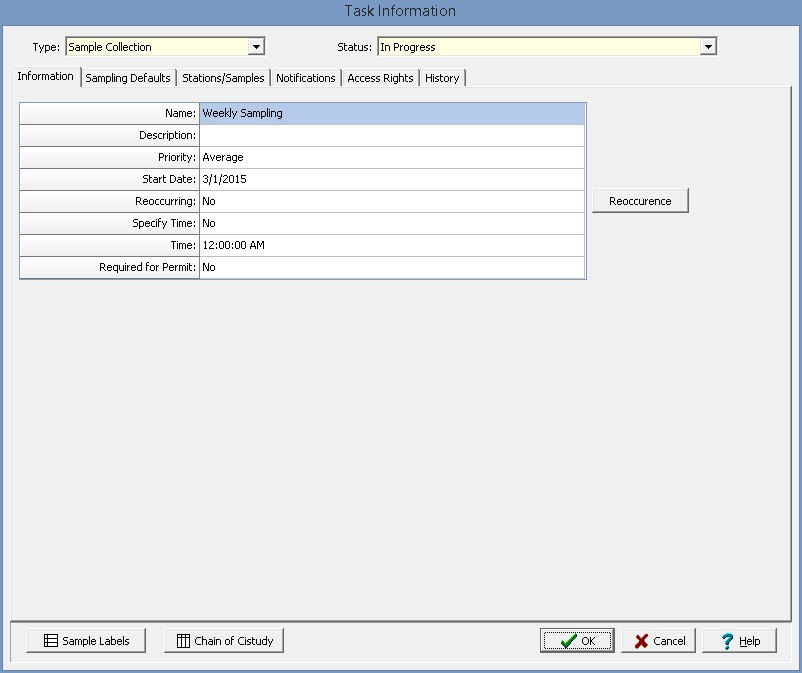This screenshot has width=802, height=673.
Task: Toggle the Reoccurring value field
Action: (391, 201)
